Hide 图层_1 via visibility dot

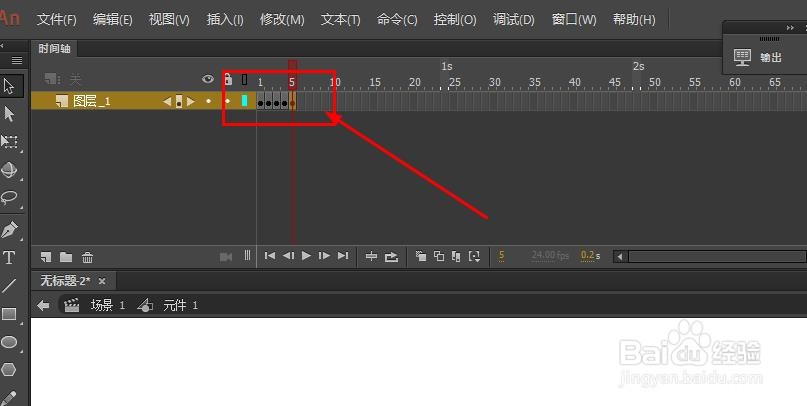click(x=208, y=101)
